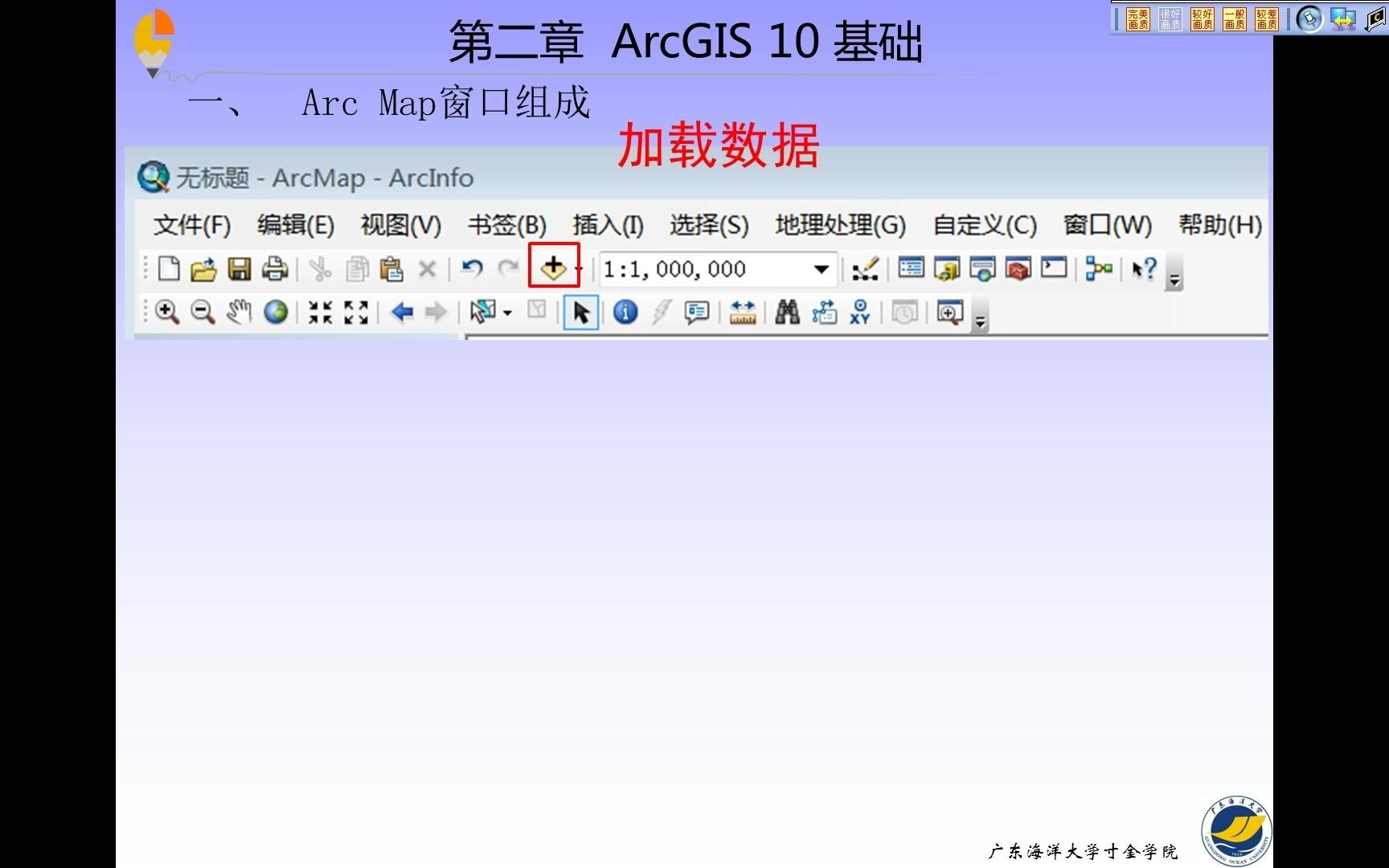Activate the Pan tool
Image resolution: width=1389 pixels, height=868 pixels.
point(238,313)
